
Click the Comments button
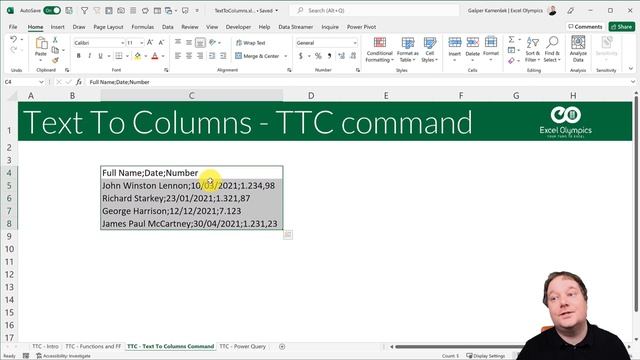pyautogui.click(x=585, y=27)
